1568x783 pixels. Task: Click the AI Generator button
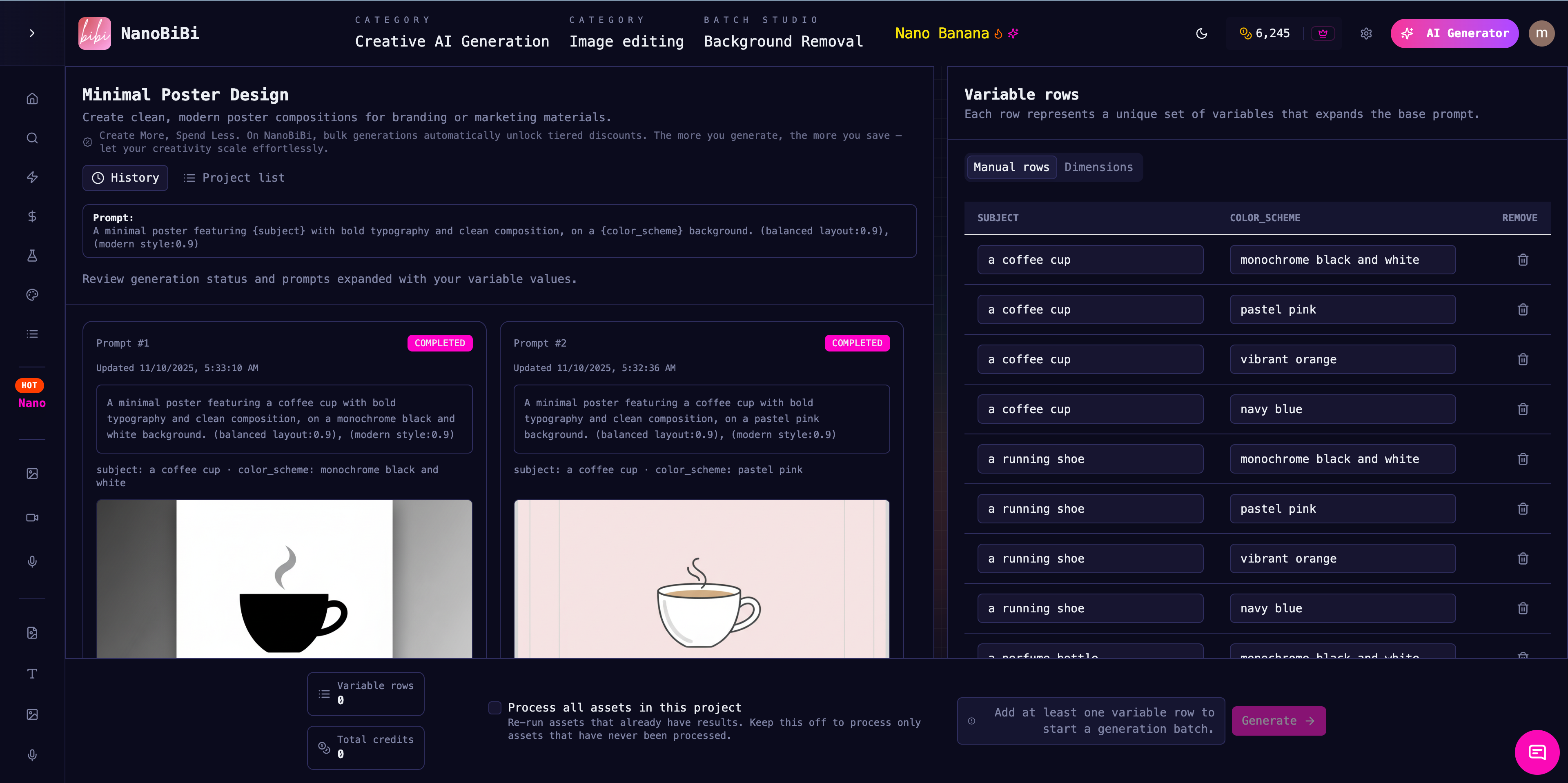point(1454,33)
